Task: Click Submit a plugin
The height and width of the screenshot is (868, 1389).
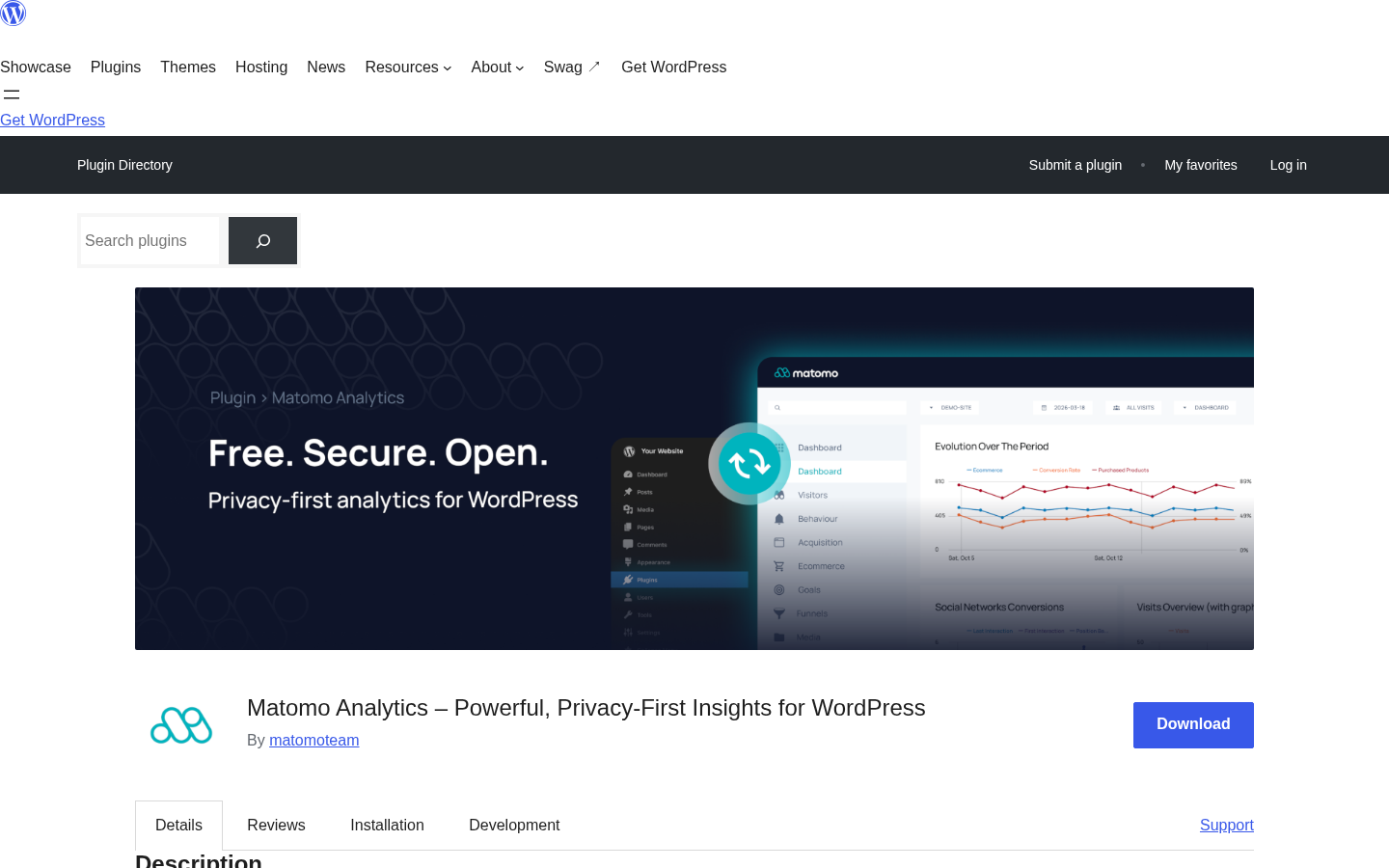Action: coord(1076,165)
